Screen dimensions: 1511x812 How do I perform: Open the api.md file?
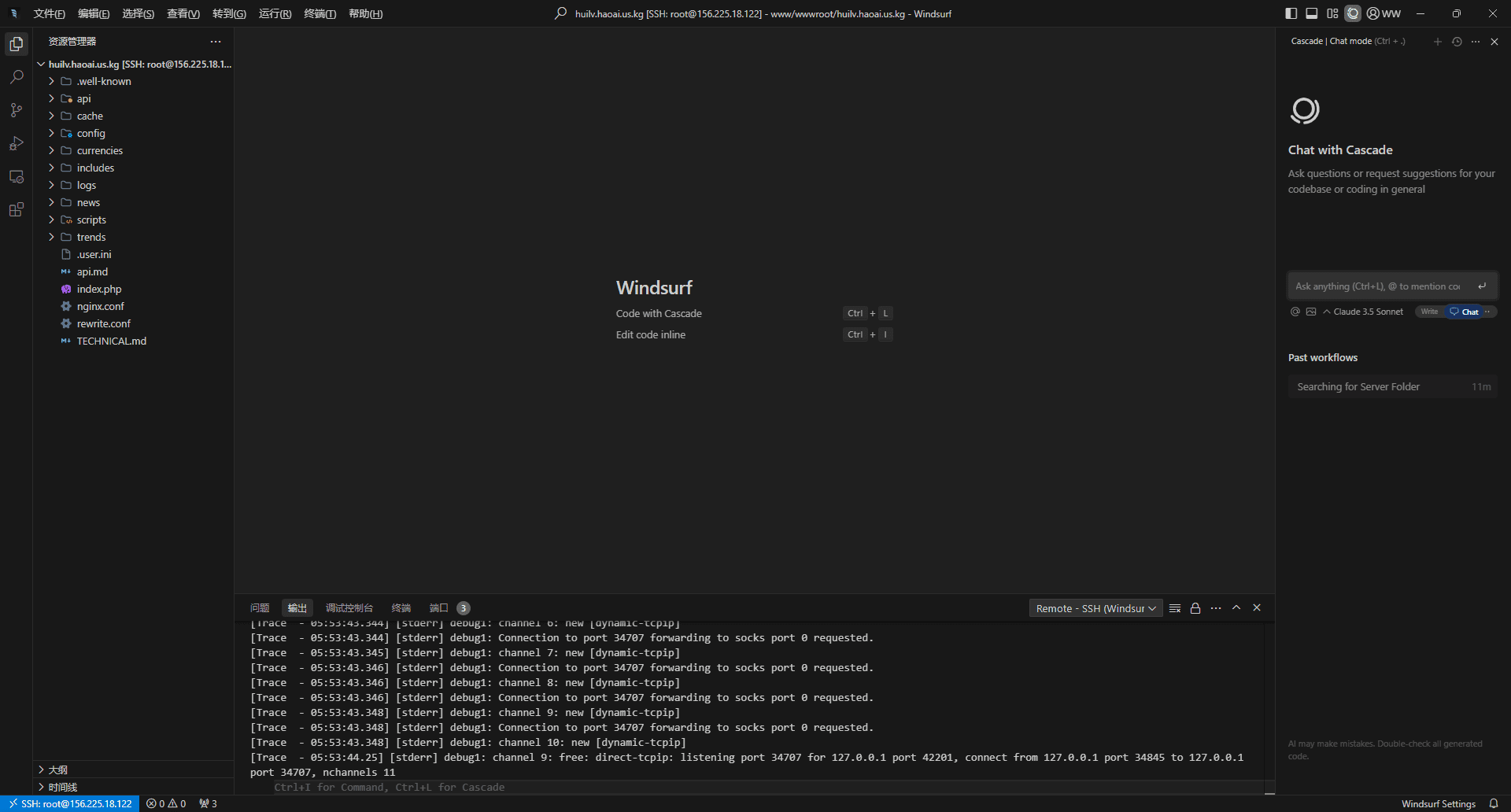click(134, 271)
